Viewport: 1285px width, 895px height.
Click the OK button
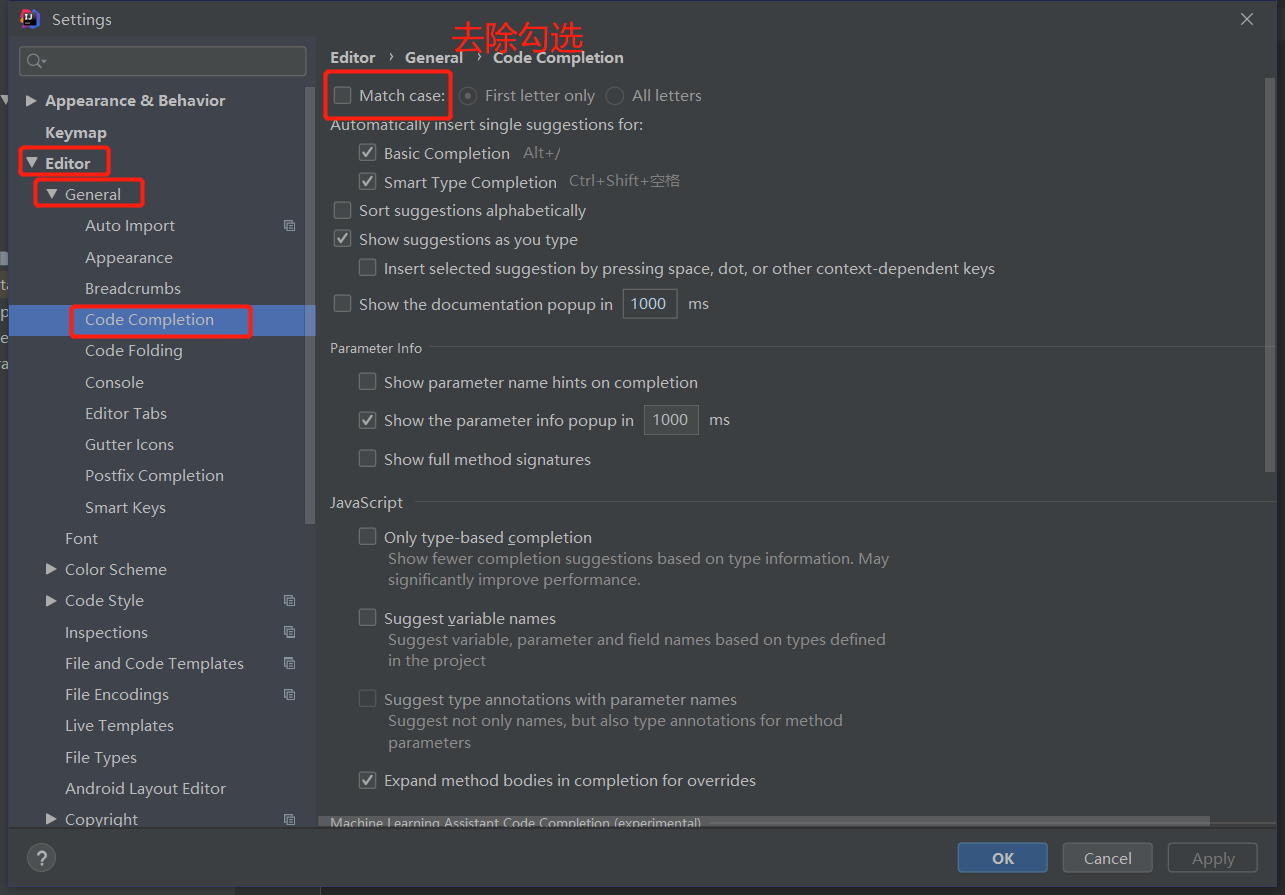coord(1003,858)
